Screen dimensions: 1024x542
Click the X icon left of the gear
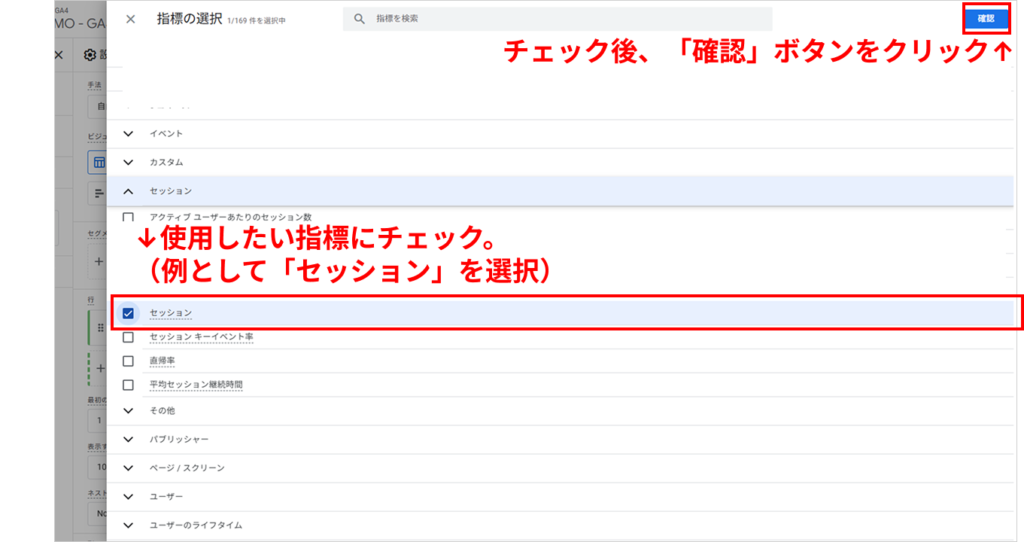pos(58,56)
